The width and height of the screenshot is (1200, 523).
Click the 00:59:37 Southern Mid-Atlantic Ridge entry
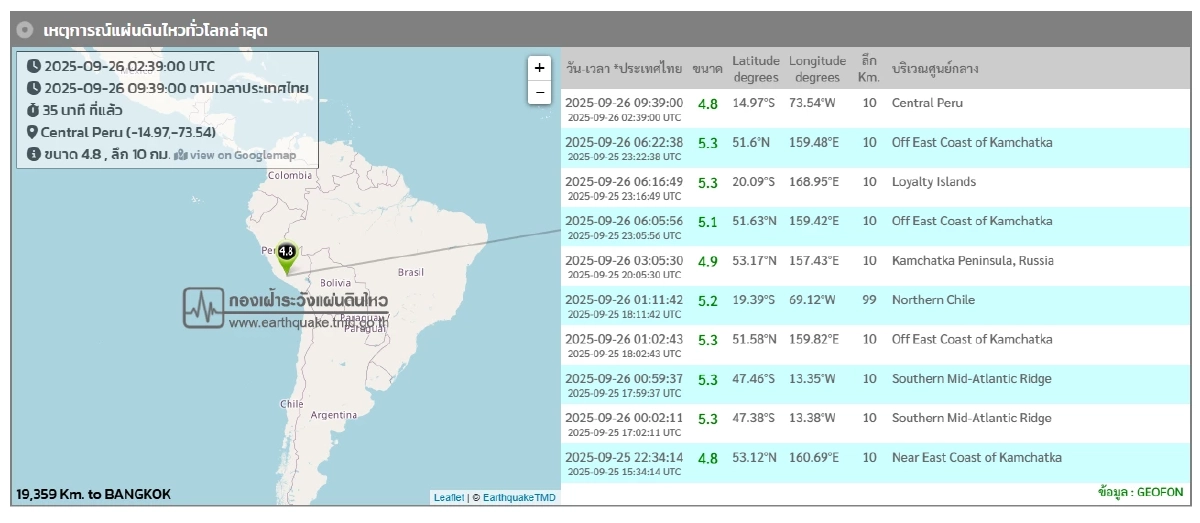[875, 385]
